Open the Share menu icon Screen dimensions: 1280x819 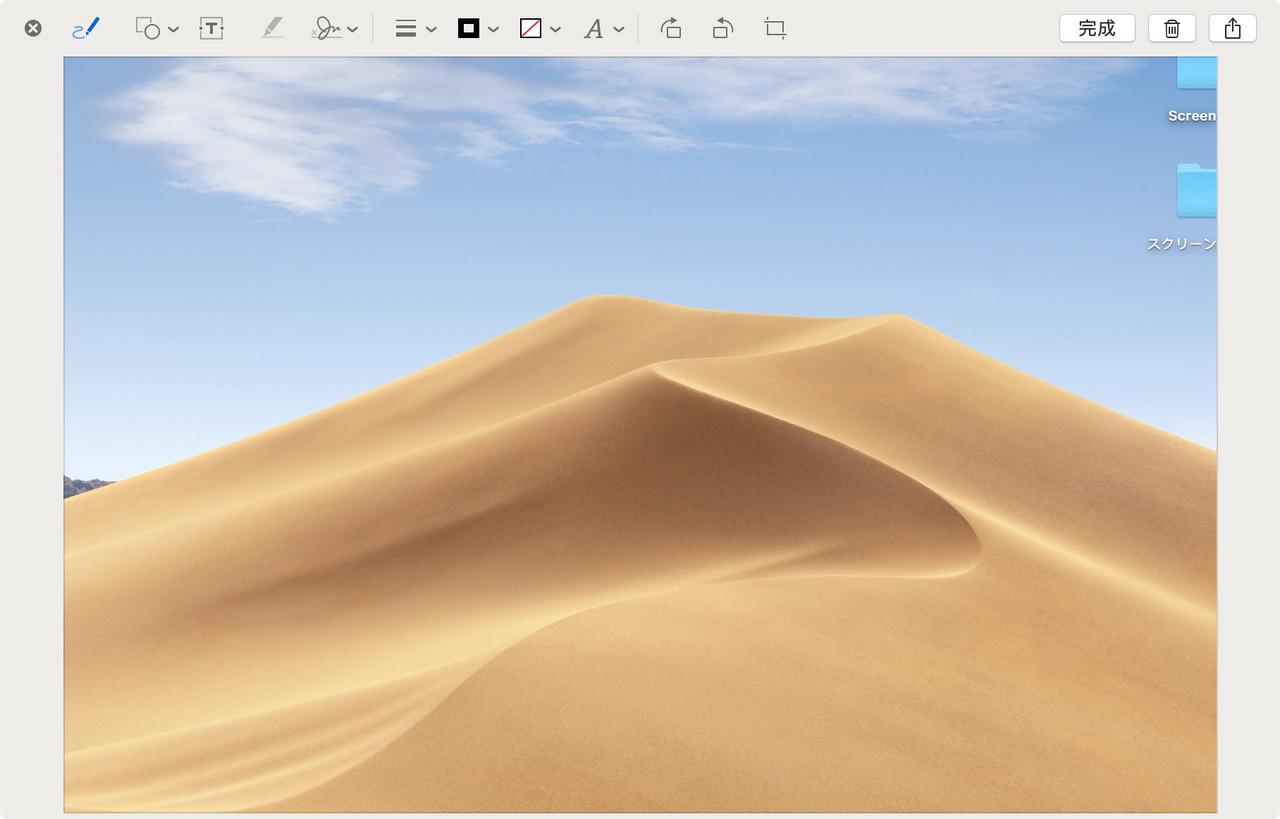[x=1232, y=28]
